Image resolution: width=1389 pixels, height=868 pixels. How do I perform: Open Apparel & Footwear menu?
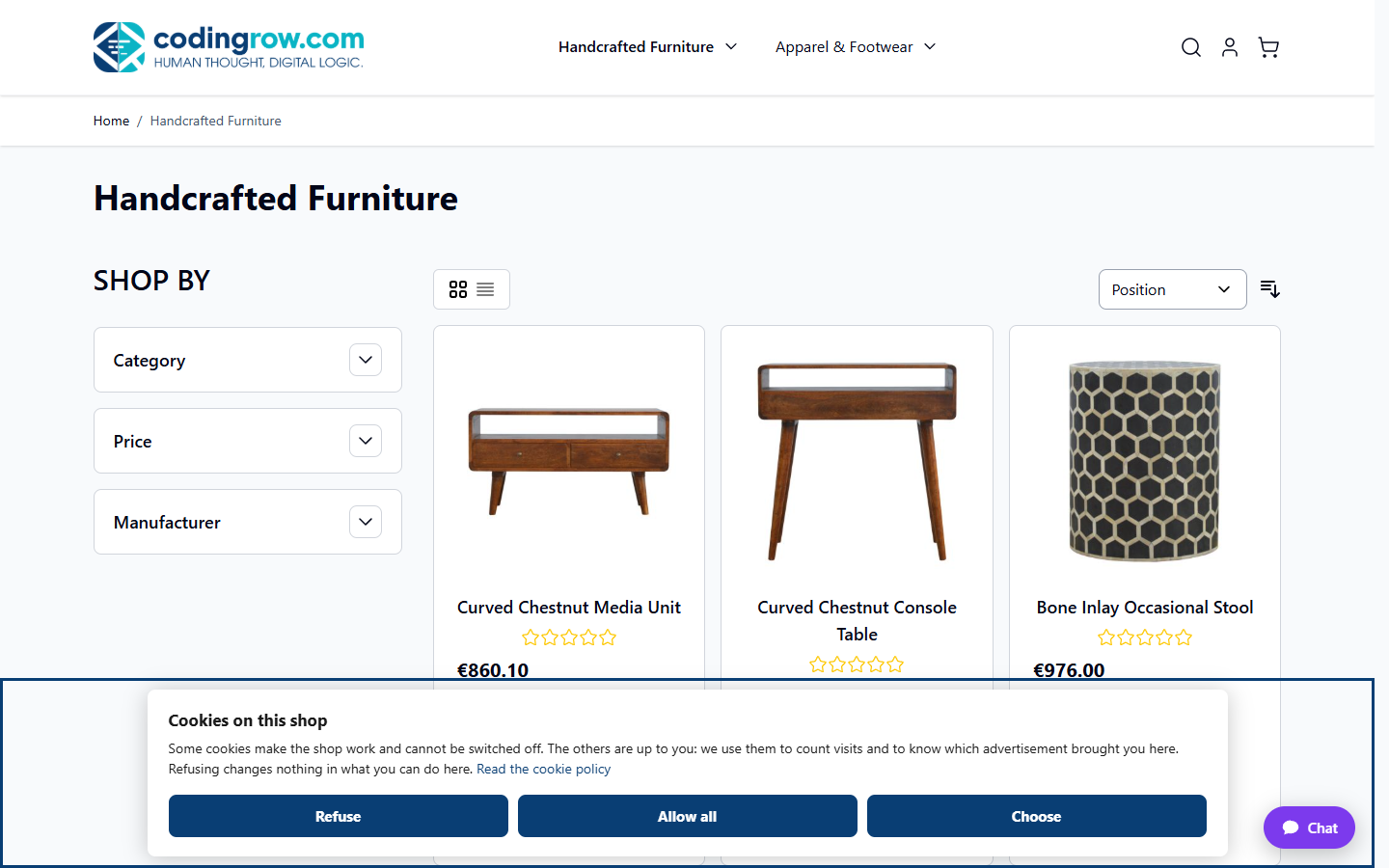[856, 46]
